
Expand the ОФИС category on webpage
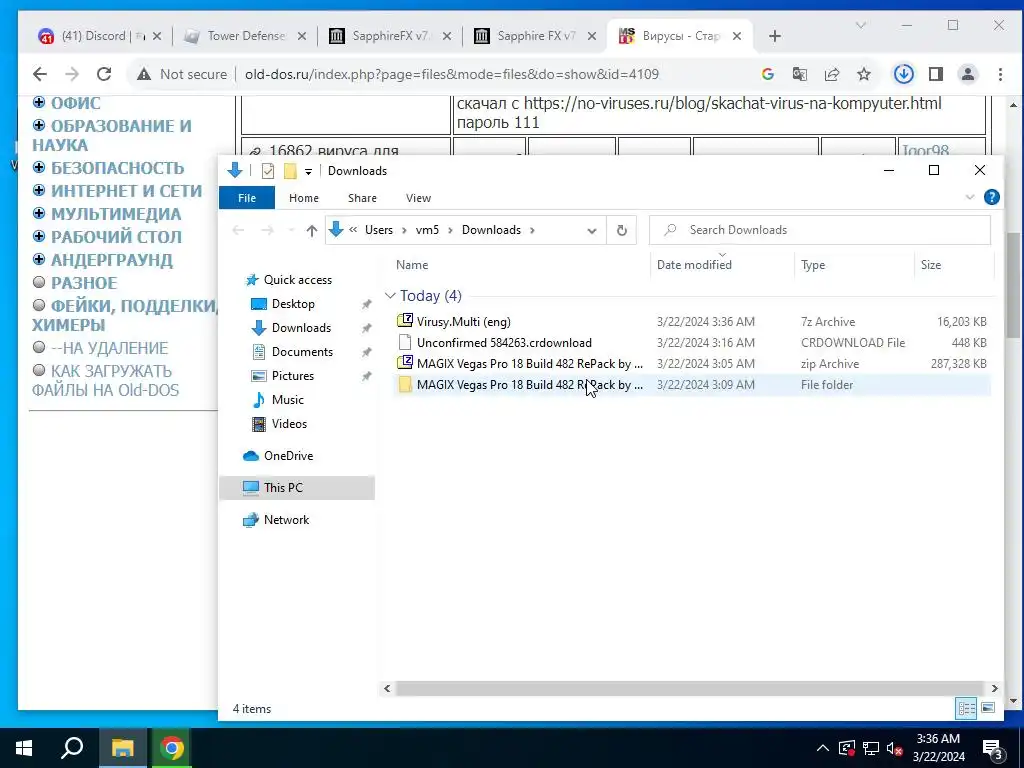tap(39, 102)
